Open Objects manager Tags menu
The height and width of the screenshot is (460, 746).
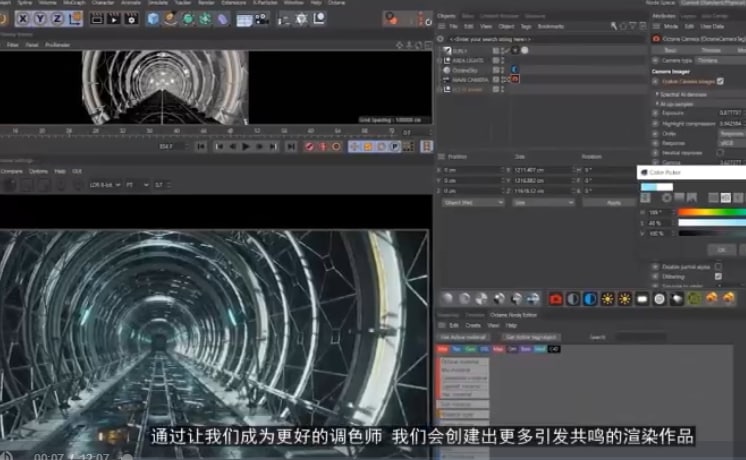[x=526, y=27]
